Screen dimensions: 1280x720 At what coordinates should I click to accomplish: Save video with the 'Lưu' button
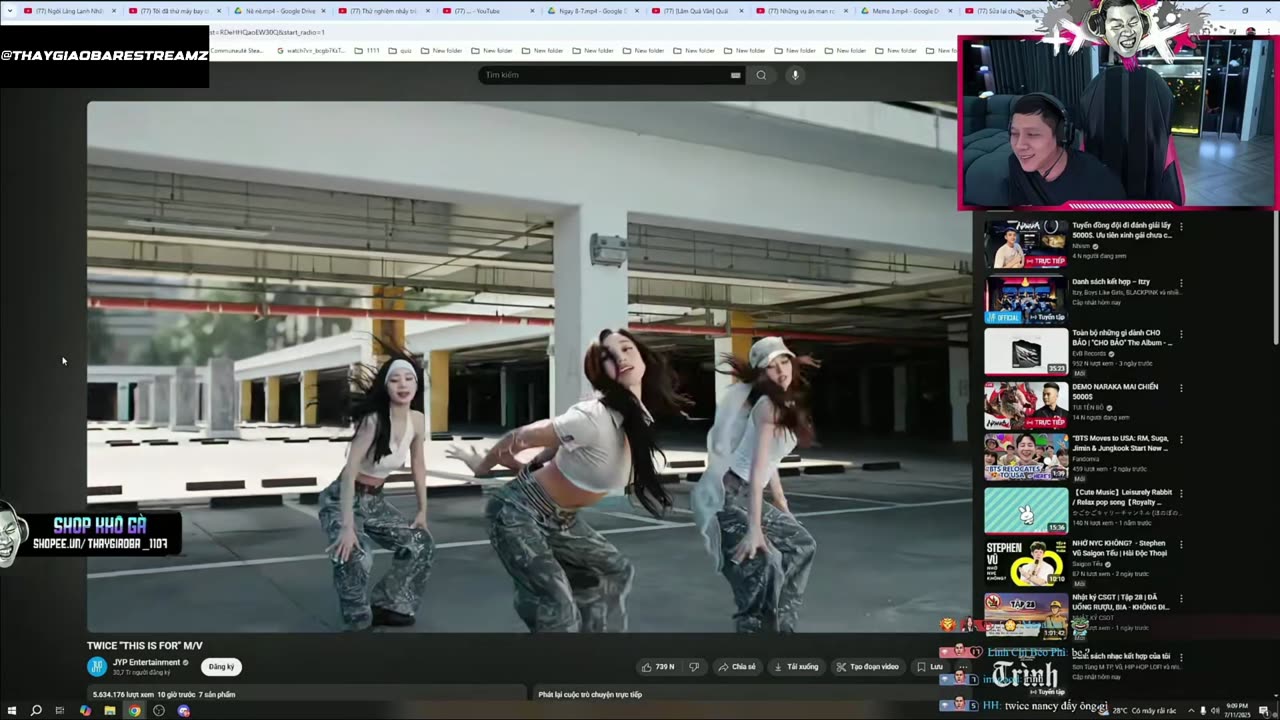930,667
